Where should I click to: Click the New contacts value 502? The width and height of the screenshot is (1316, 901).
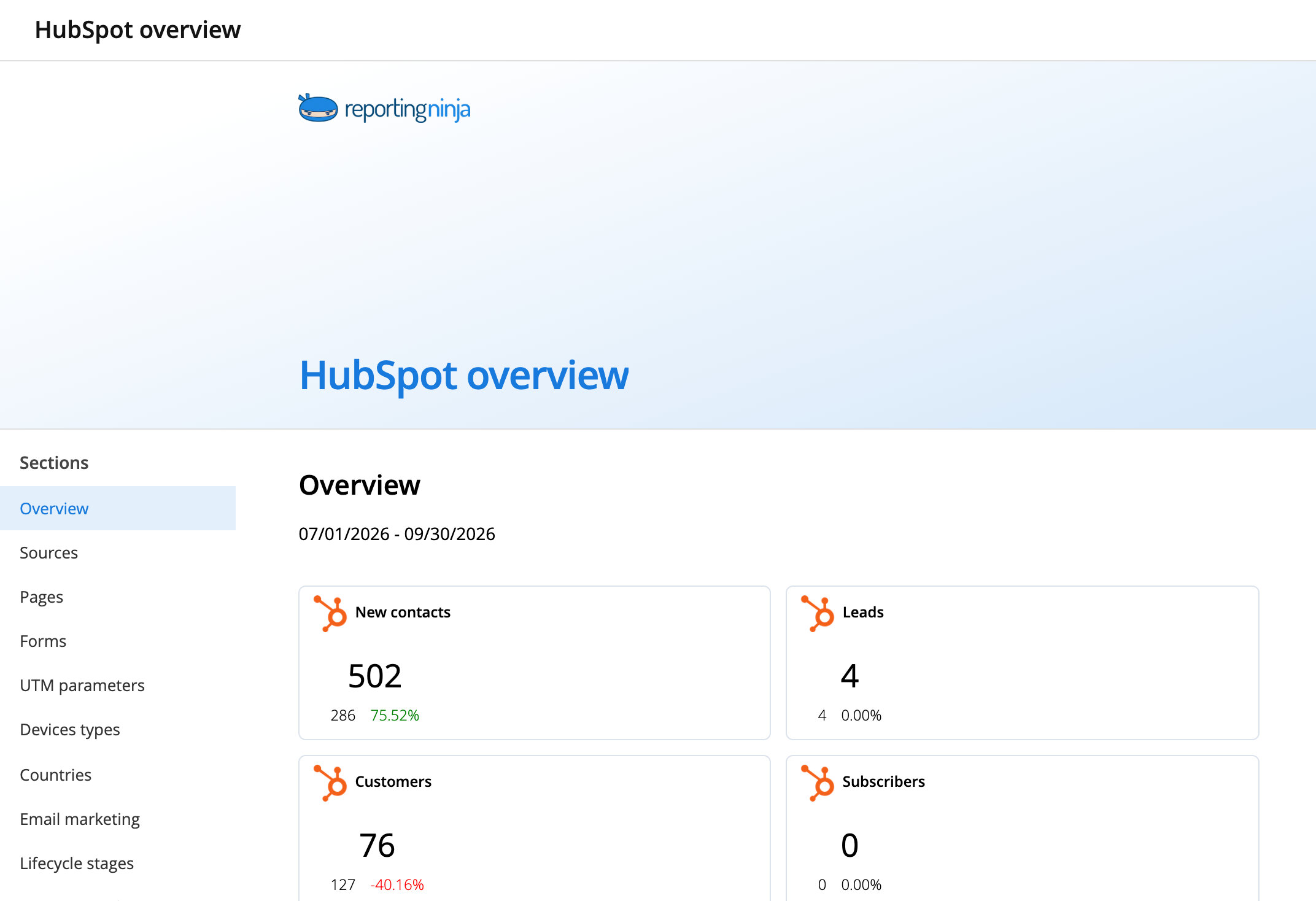(x=374, y=676)
